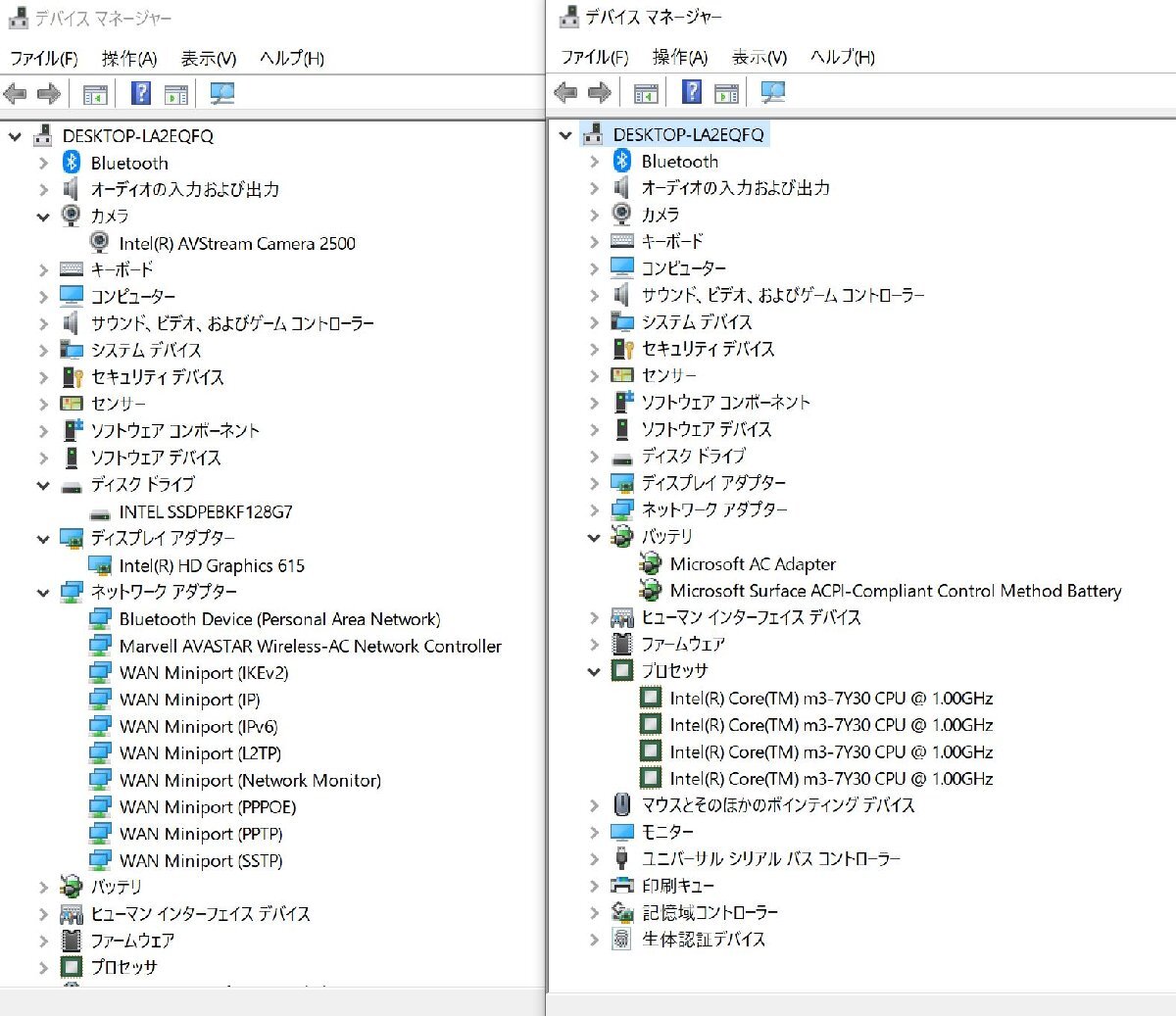
Task: Select サウンド、ビデオ、およびゲーム コントローラー label in left window
Action: 232,323
